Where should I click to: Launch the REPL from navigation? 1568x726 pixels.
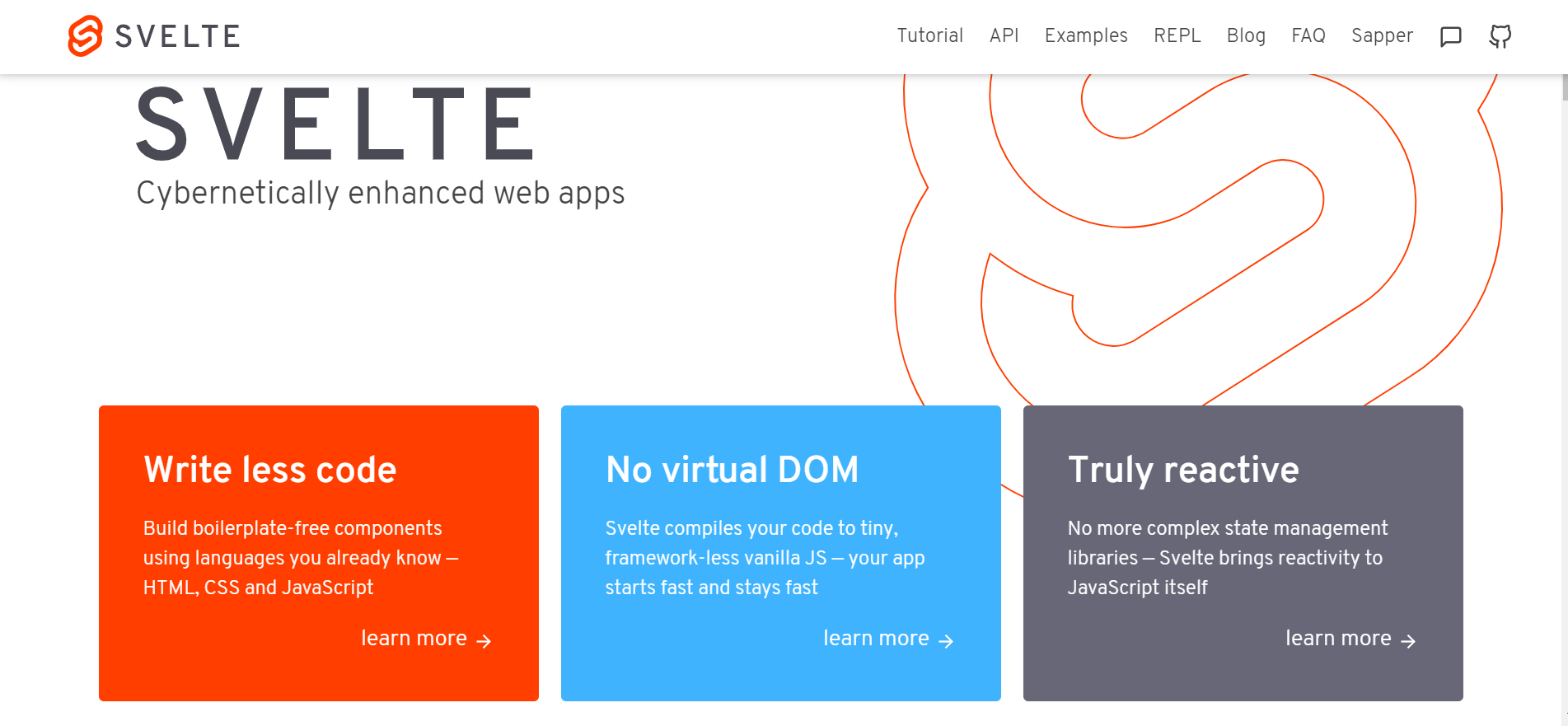[x=1177, y=35]
